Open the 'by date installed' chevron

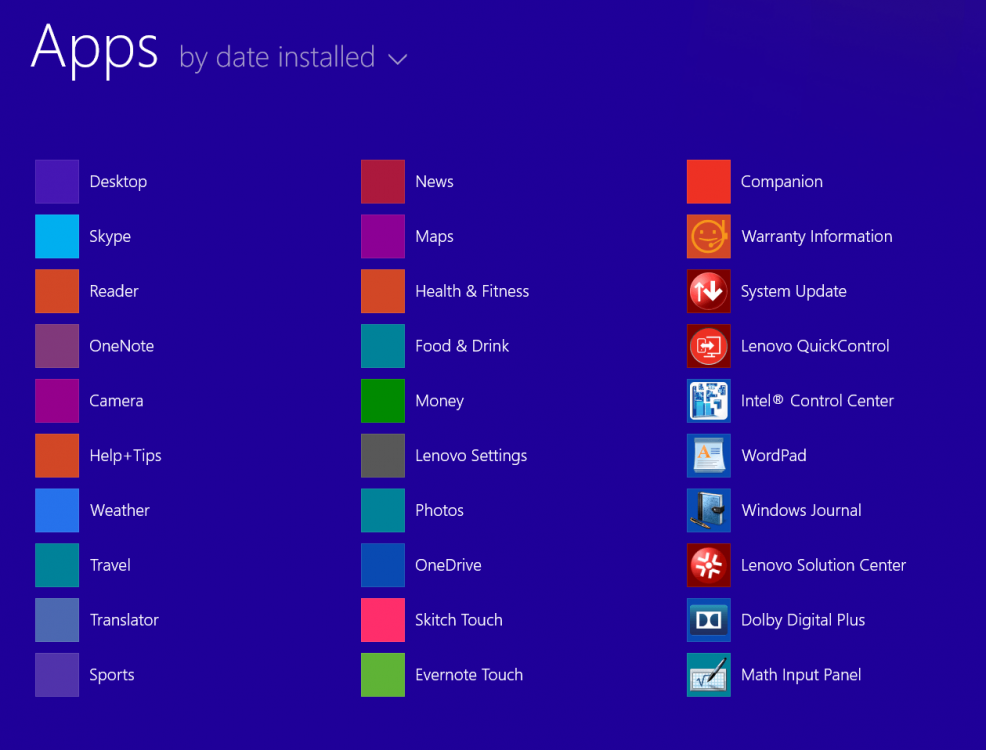pos(397,59)
